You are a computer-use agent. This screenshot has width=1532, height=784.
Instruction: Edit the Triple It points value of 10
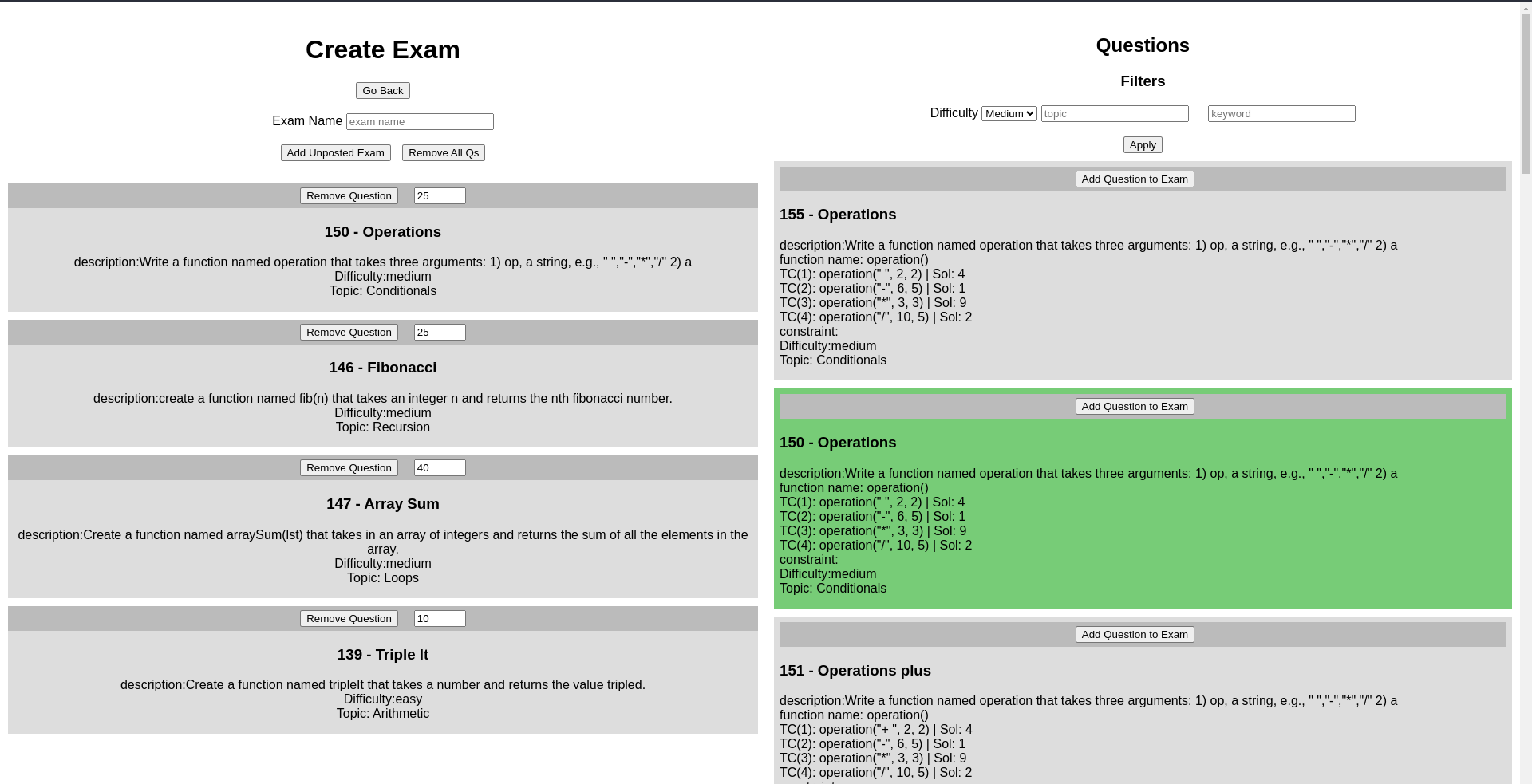tap(439, 619)
